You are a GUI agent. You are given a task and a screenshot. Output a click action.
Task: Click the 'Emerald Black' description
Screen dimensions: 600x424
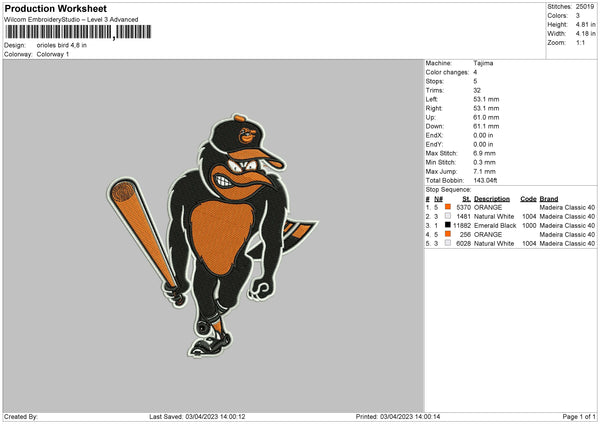495,226
